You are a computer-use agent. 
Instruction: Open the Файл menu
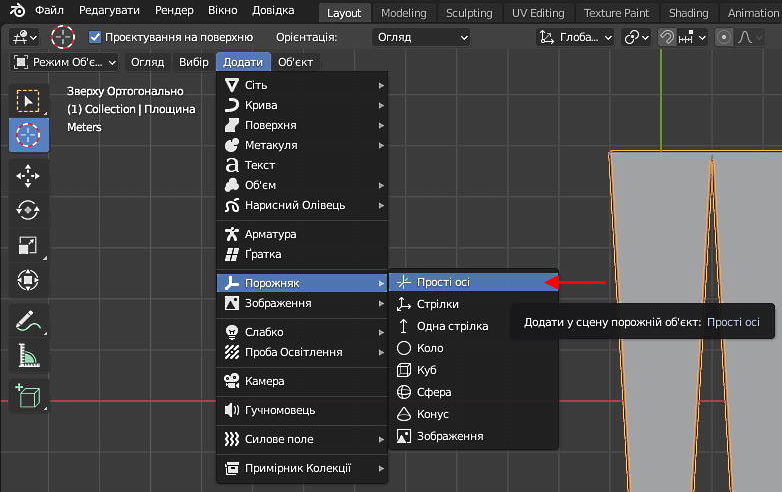[x=49, y=10]
